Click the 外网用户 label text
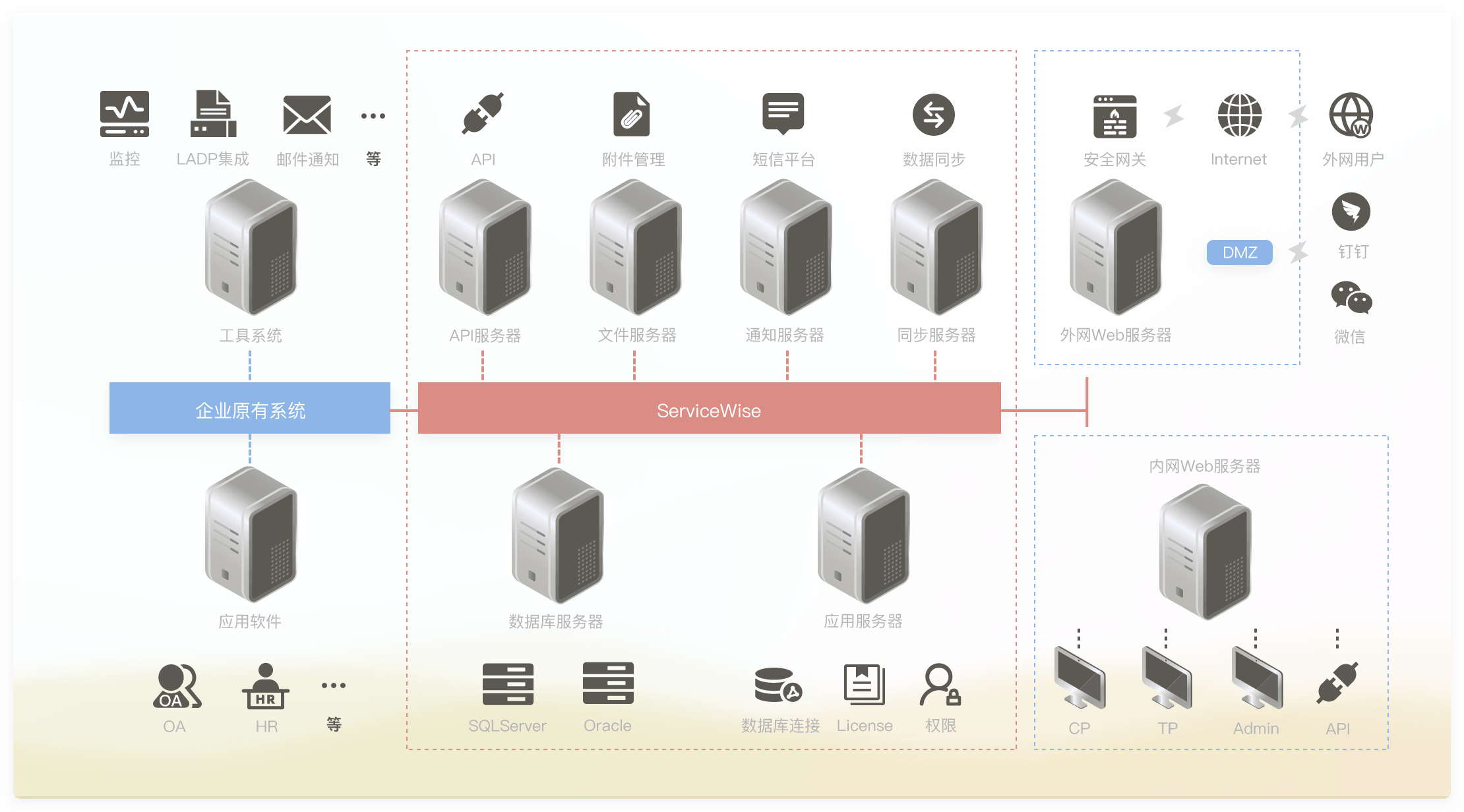 click(x=1353, y=159)
